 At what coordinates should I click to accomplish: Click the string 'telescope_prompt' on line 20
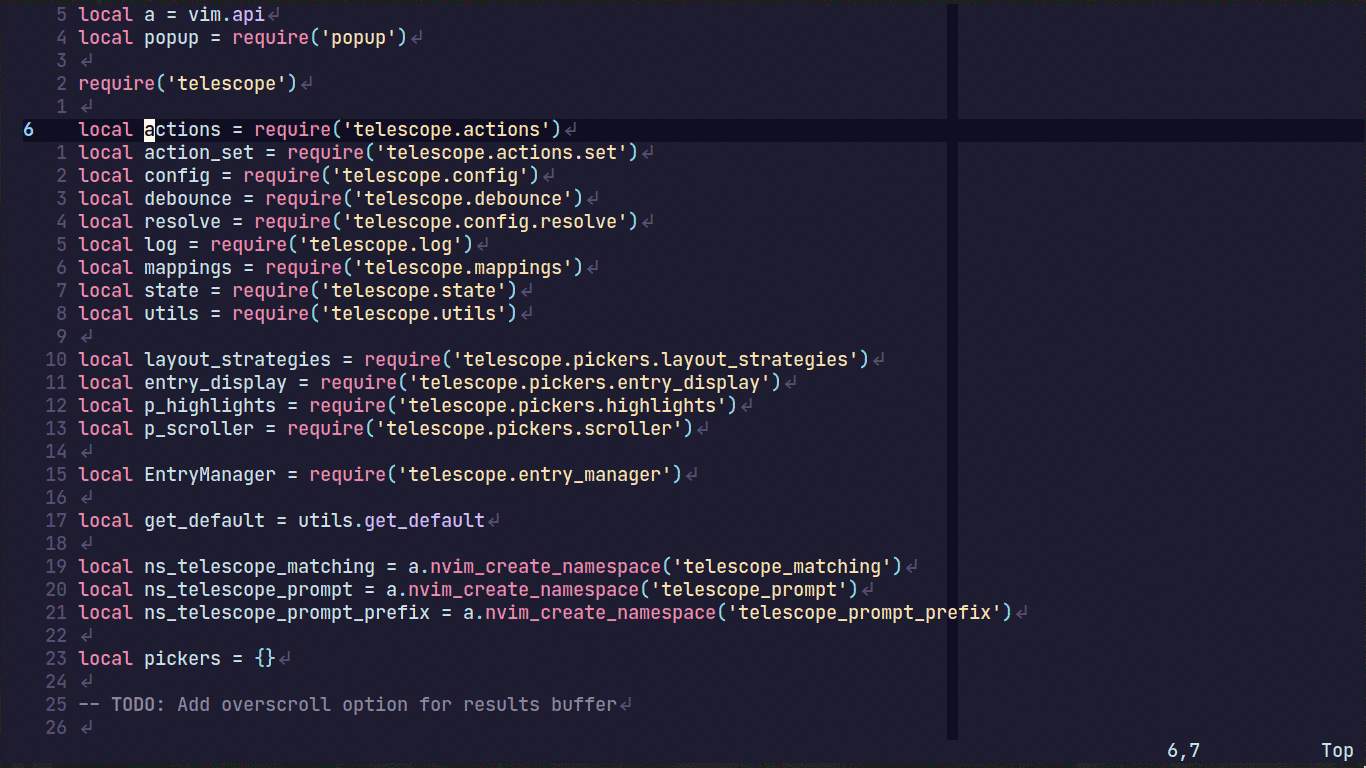[x=749, y=590]
